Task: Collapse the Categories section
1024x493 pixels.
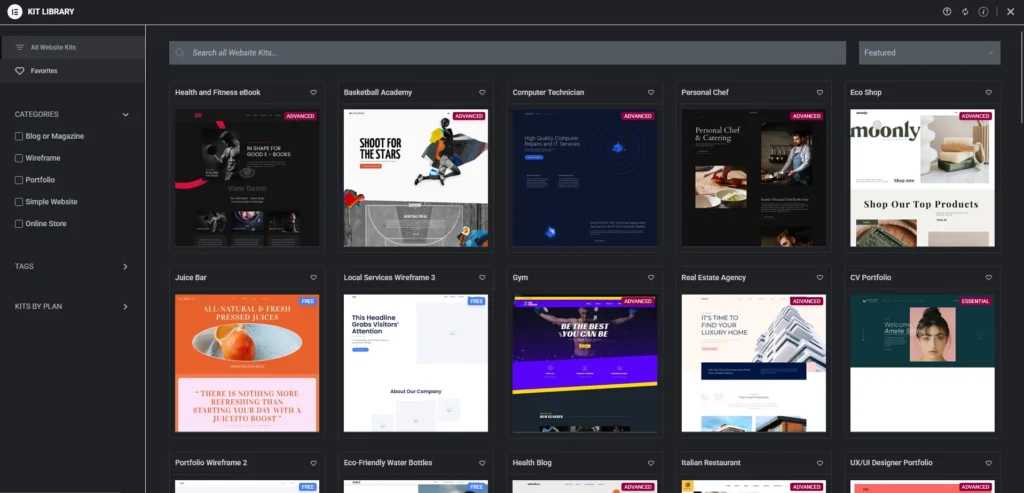Action: pyautogui.click(x=125, y=115)
